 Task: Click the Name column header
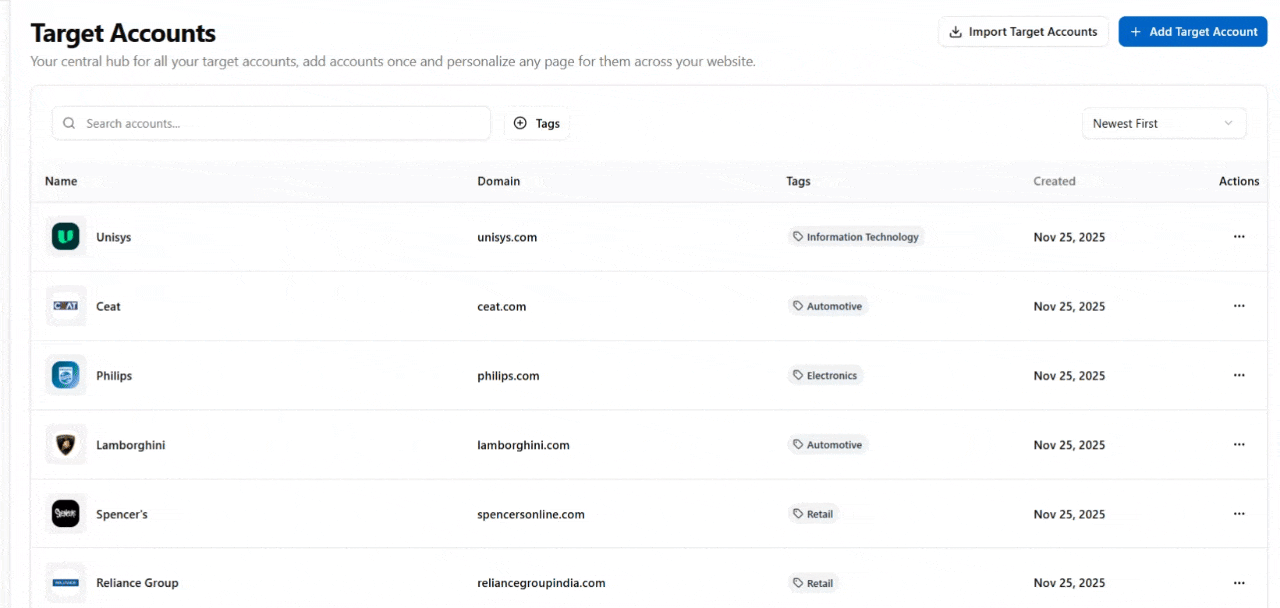click(x=61, y=181)
